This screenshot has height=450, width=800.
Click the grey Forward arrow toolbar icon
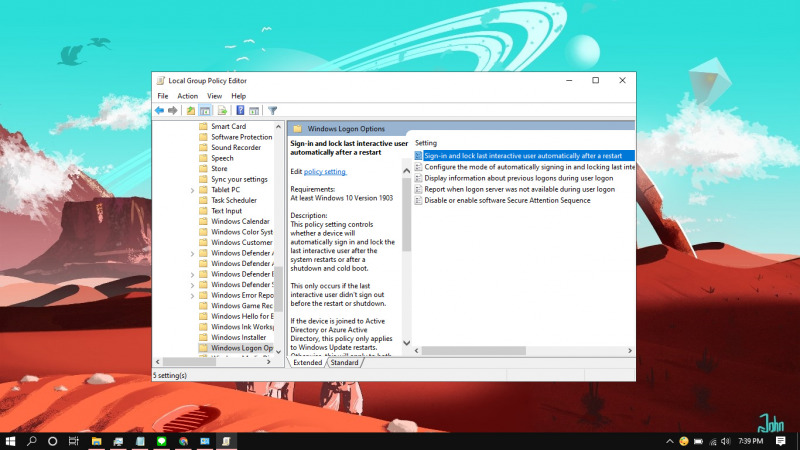point(173,110)
